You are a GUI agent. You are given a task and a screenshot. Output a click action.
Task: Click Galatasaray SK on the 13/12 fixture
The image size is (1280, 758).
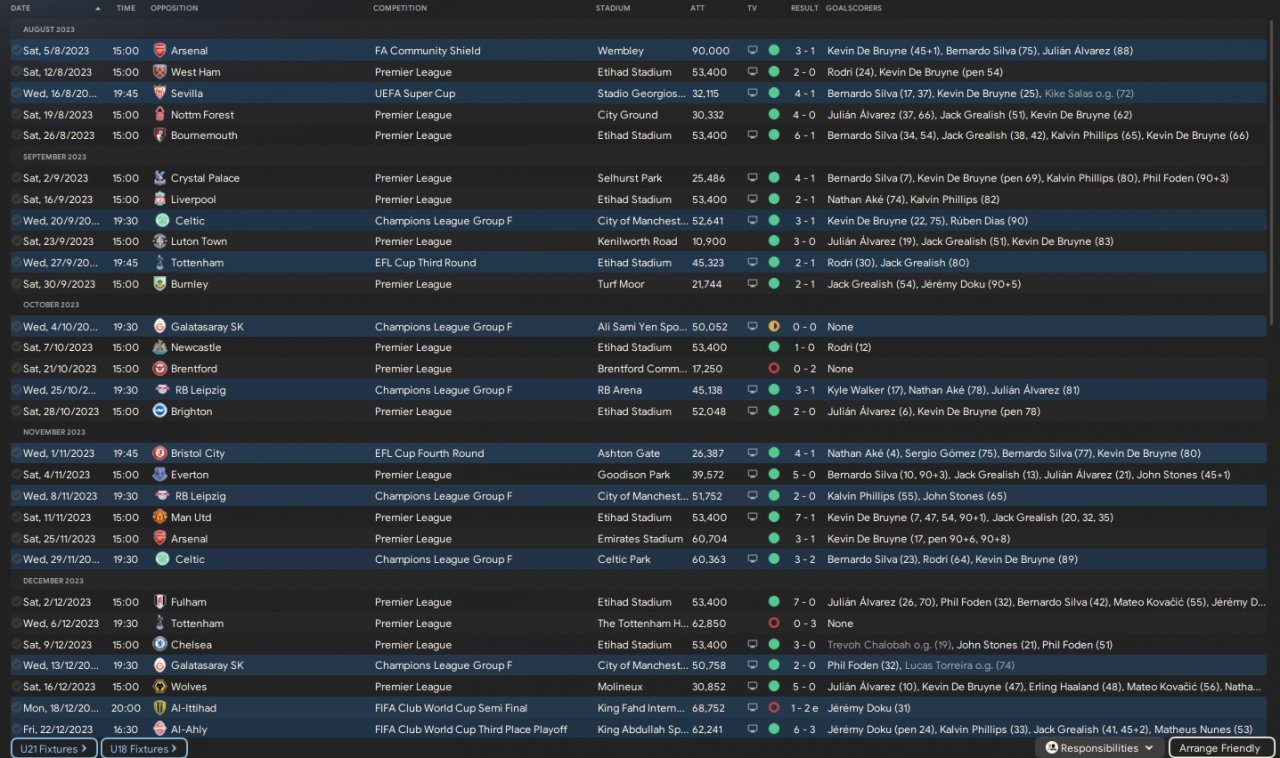(207, 666)
